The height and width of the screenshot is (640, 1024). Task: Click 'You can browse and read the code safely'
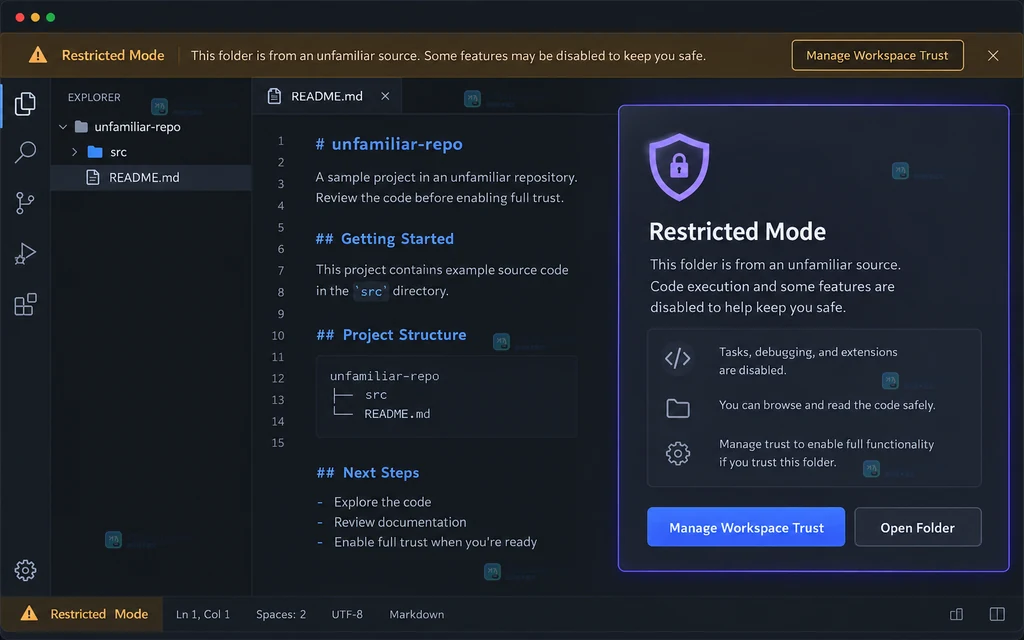pyautogui.click(x=827, y=405)
